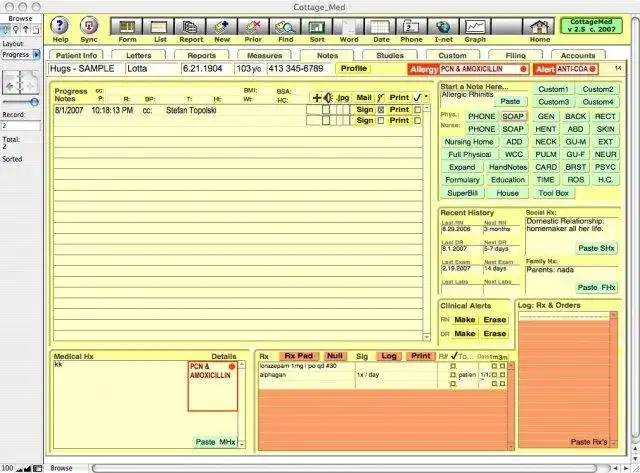Go Home using the house icon
This screenshot has width=640, height=473.
(x=539, y=27)
